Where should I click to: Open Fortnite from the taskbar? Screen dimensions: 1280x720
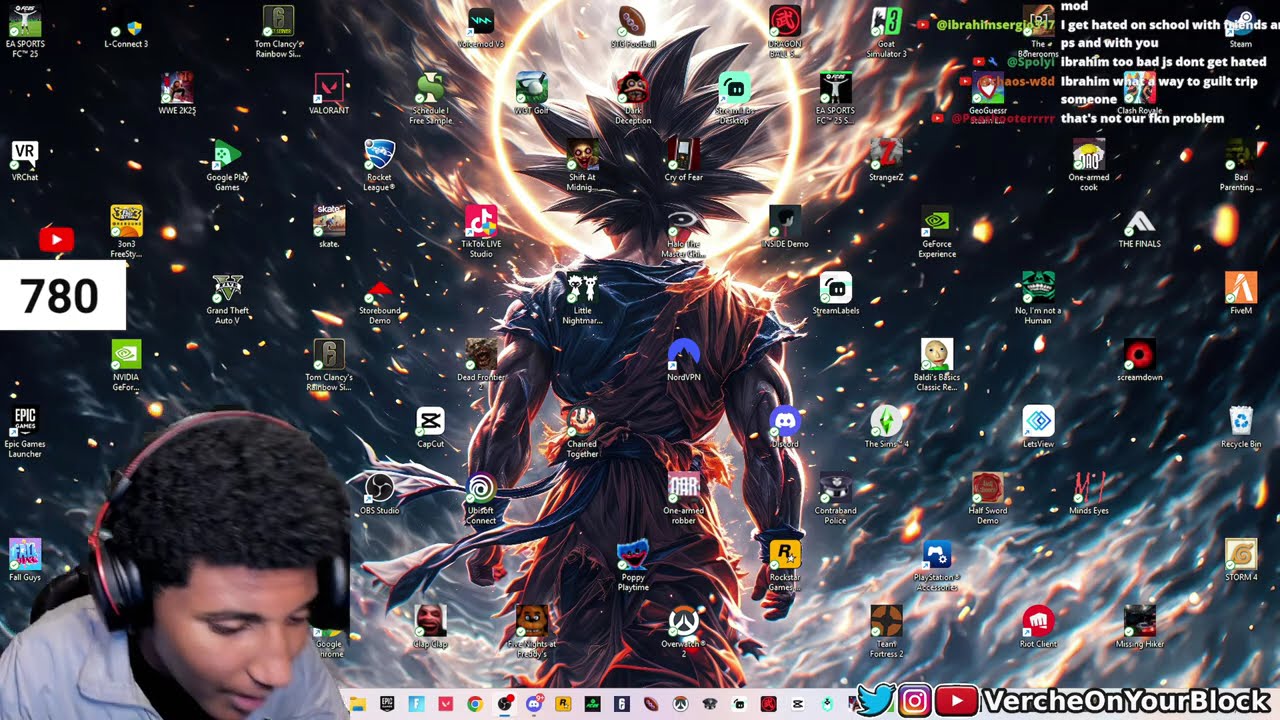point(416,704)
